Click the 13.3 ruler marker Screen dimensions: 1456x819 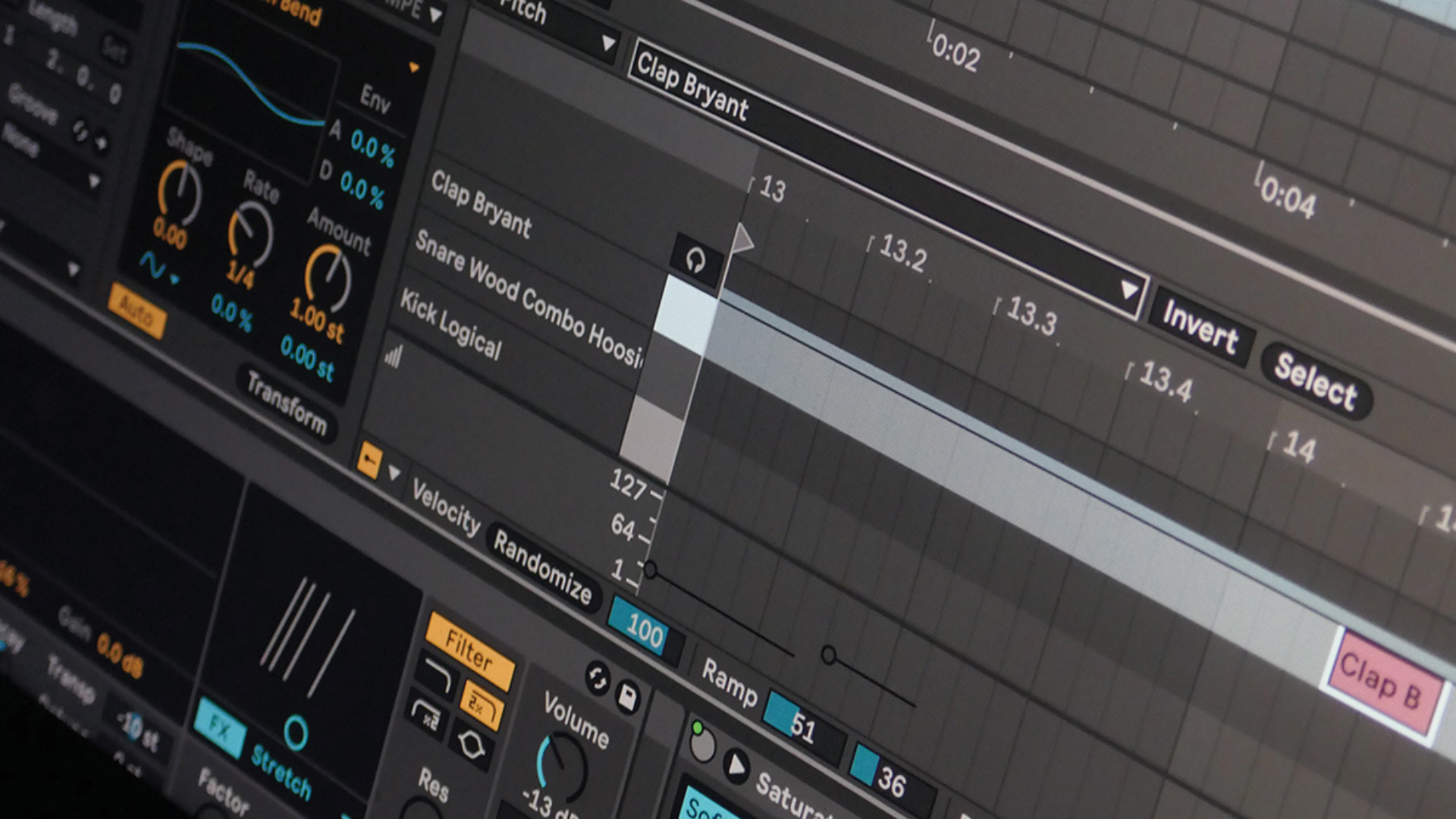1031,315
